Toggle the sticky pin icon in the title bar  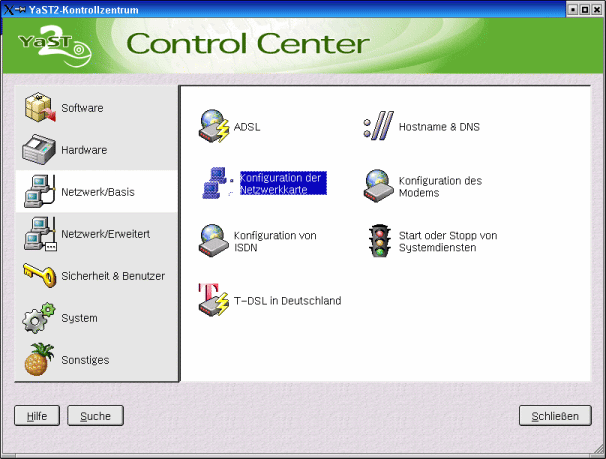click(20, 9)
